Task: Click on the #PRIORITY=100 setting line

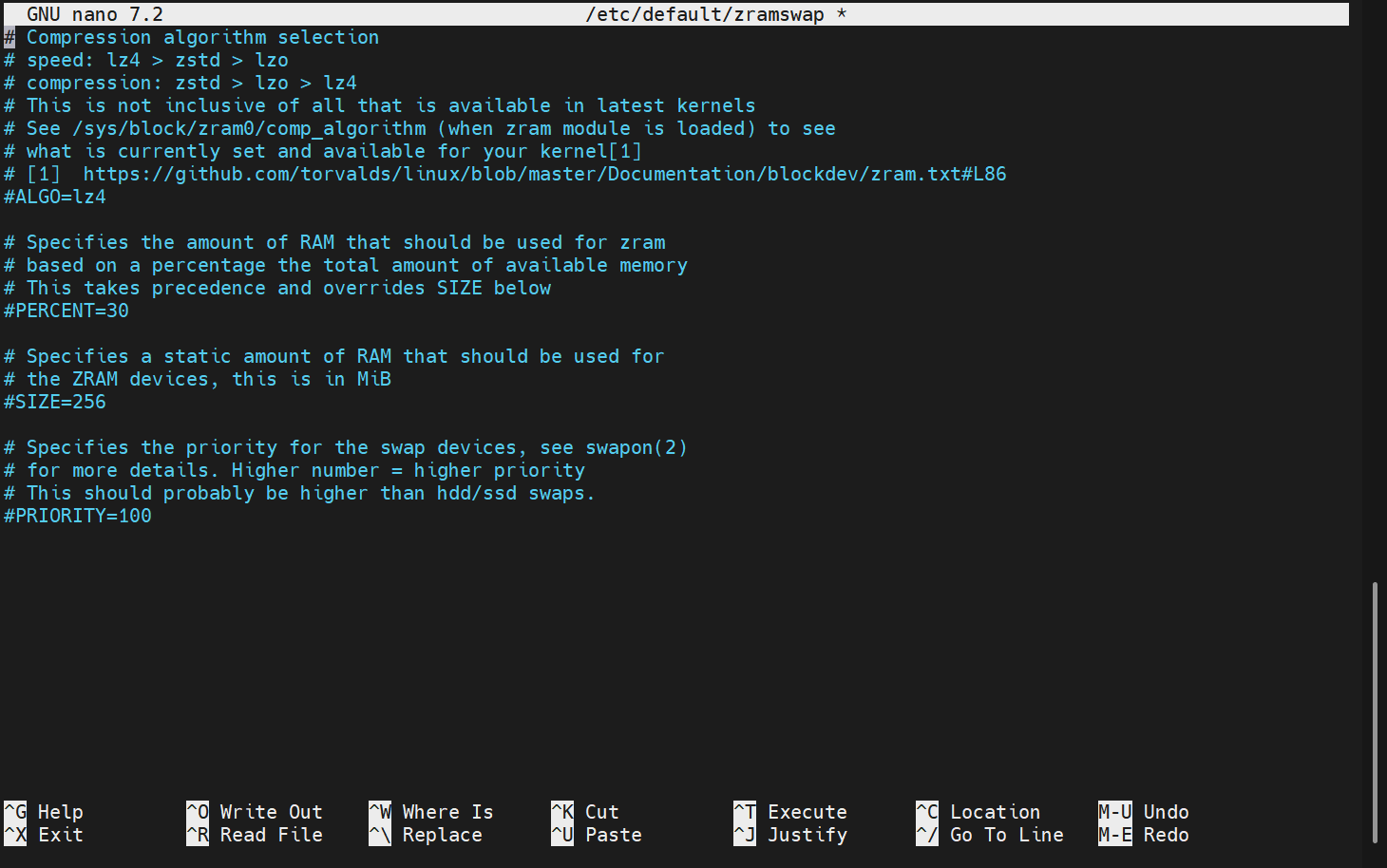Action: (x=78, y=516)
